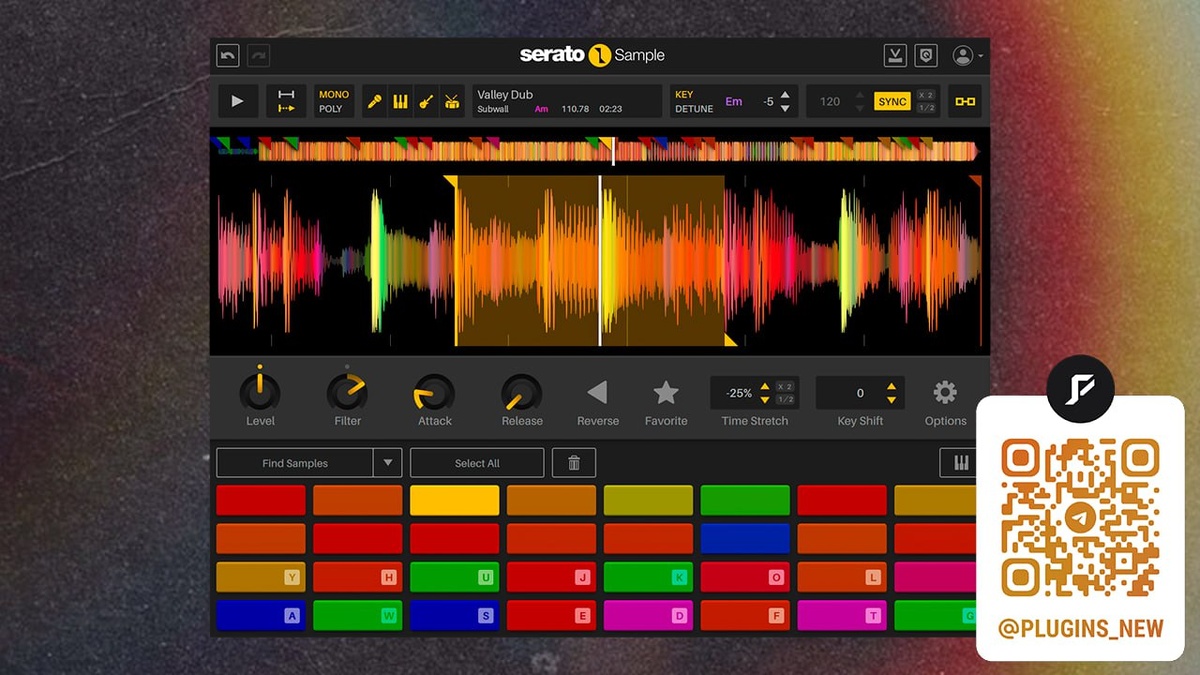Select the bright yellow pad in top row

(454, 500)
